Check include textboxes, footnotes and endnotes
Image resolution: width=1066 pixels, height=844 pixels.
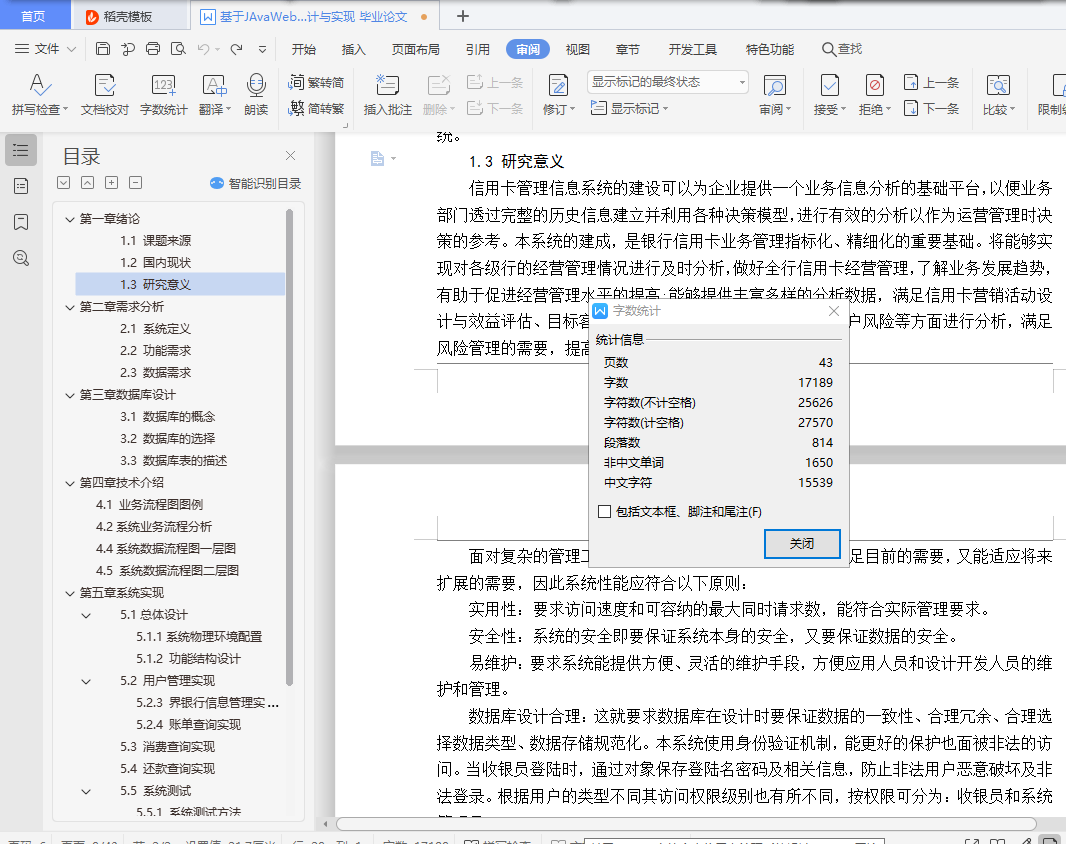604,511
